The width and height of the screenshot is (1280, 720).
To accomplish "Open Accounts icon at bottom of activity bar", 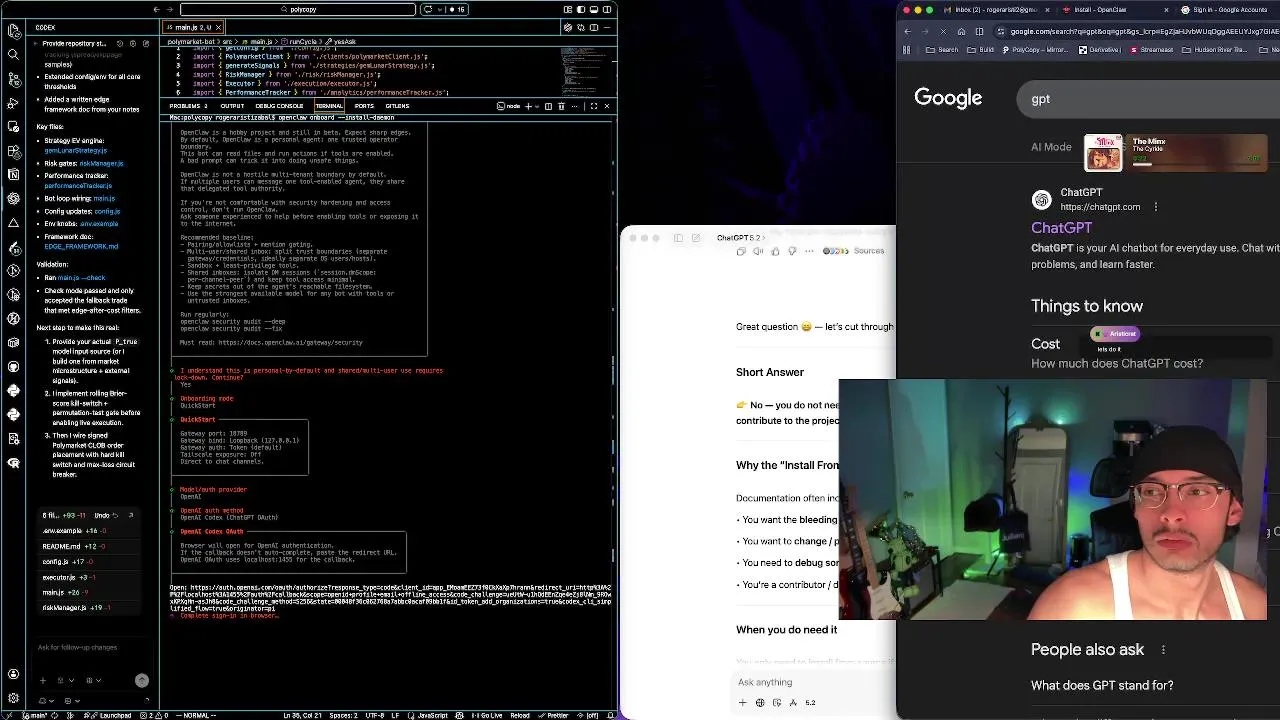I will (x=13, y=674).
